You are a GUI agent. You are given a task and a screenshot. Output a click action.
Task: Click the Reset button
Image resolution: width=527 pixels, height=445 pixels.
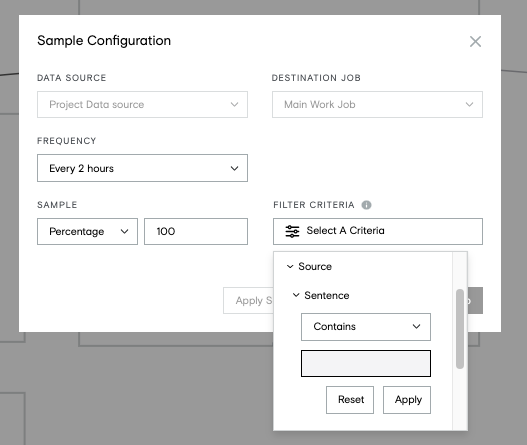click(x=350, y=400)
